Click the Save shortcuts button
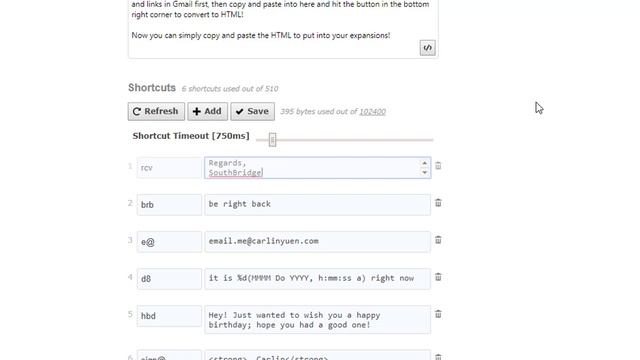Screen dimensions: 640x360 tap(252, 111)
